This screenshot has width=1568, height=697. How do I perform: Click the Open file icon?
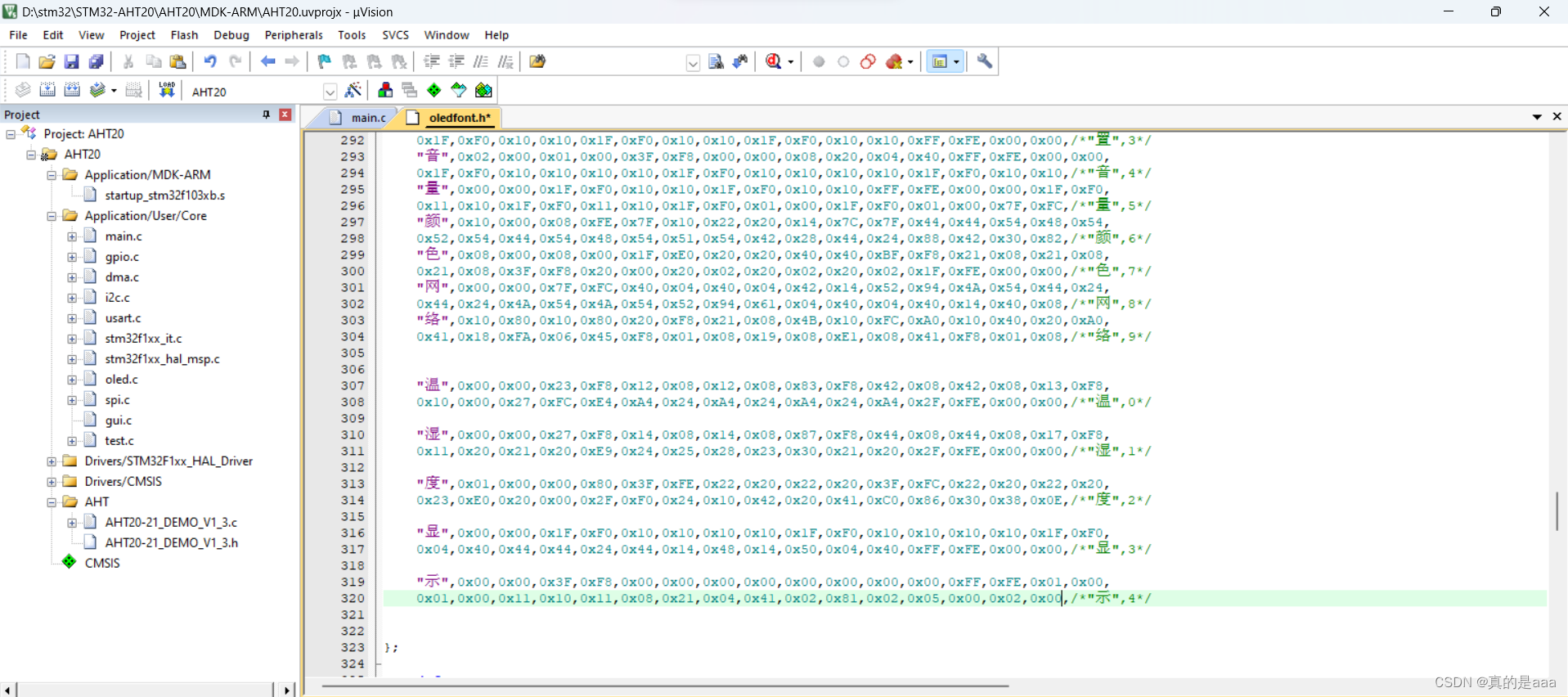[47, 61]
